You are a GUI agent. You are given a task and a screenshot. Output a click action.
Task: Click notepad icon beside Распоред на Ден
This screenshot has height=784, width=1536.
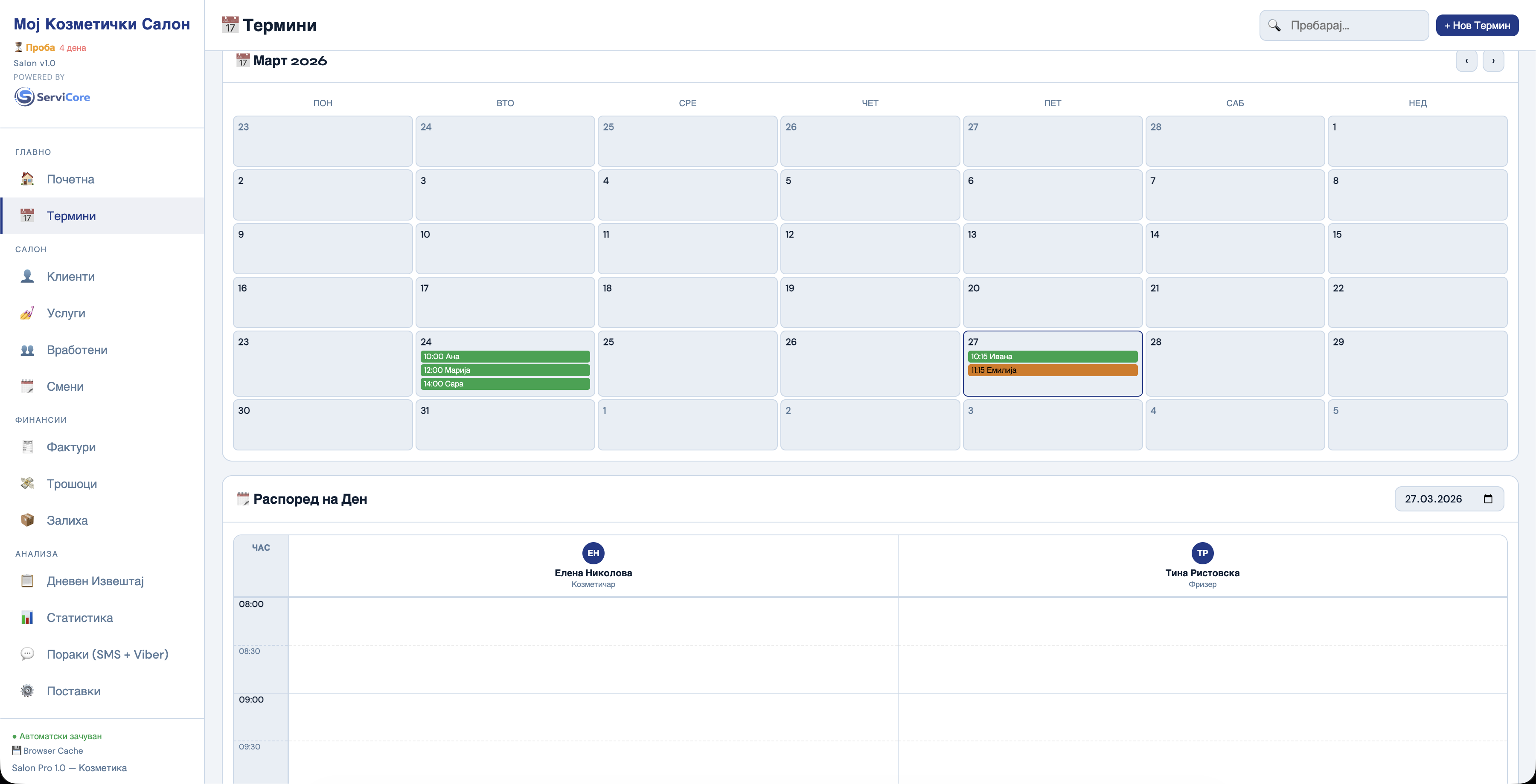point(243,499)
